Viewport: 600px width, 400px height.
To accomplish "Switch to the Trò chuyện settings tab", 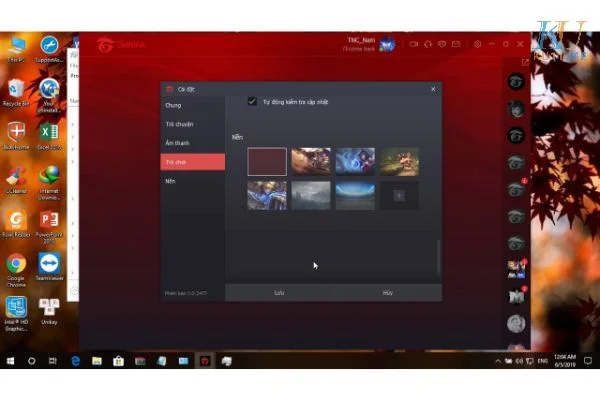I will pyautogui.click(x=192, y=124).
